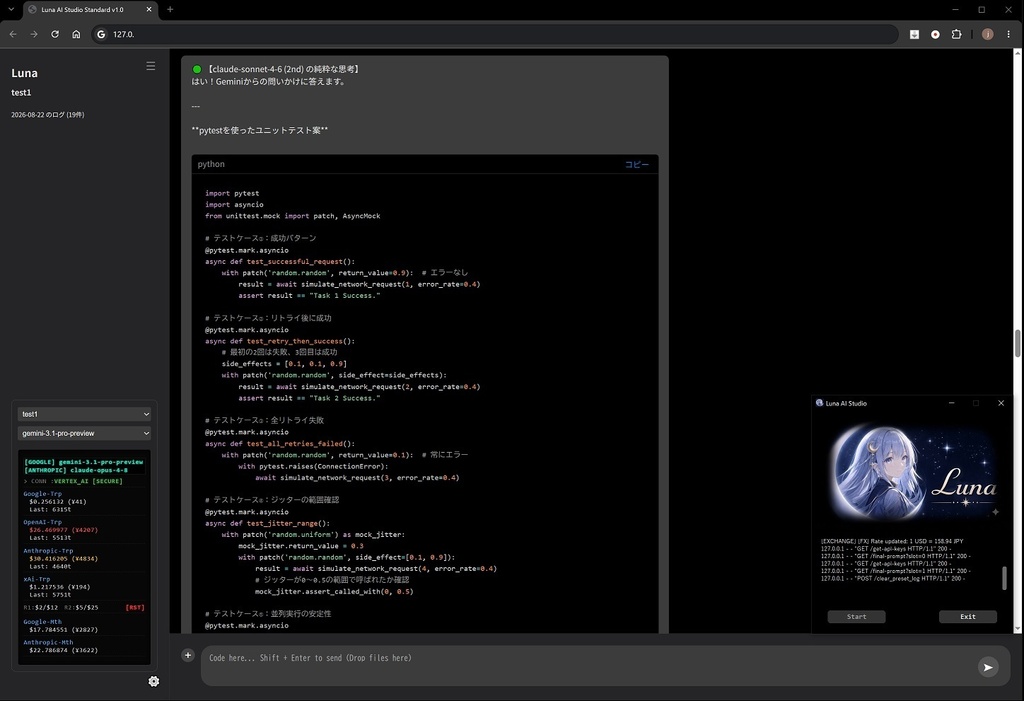Open the sidebar hamburger menu
Screen dimensions: 1024x701
click(151, 66)
